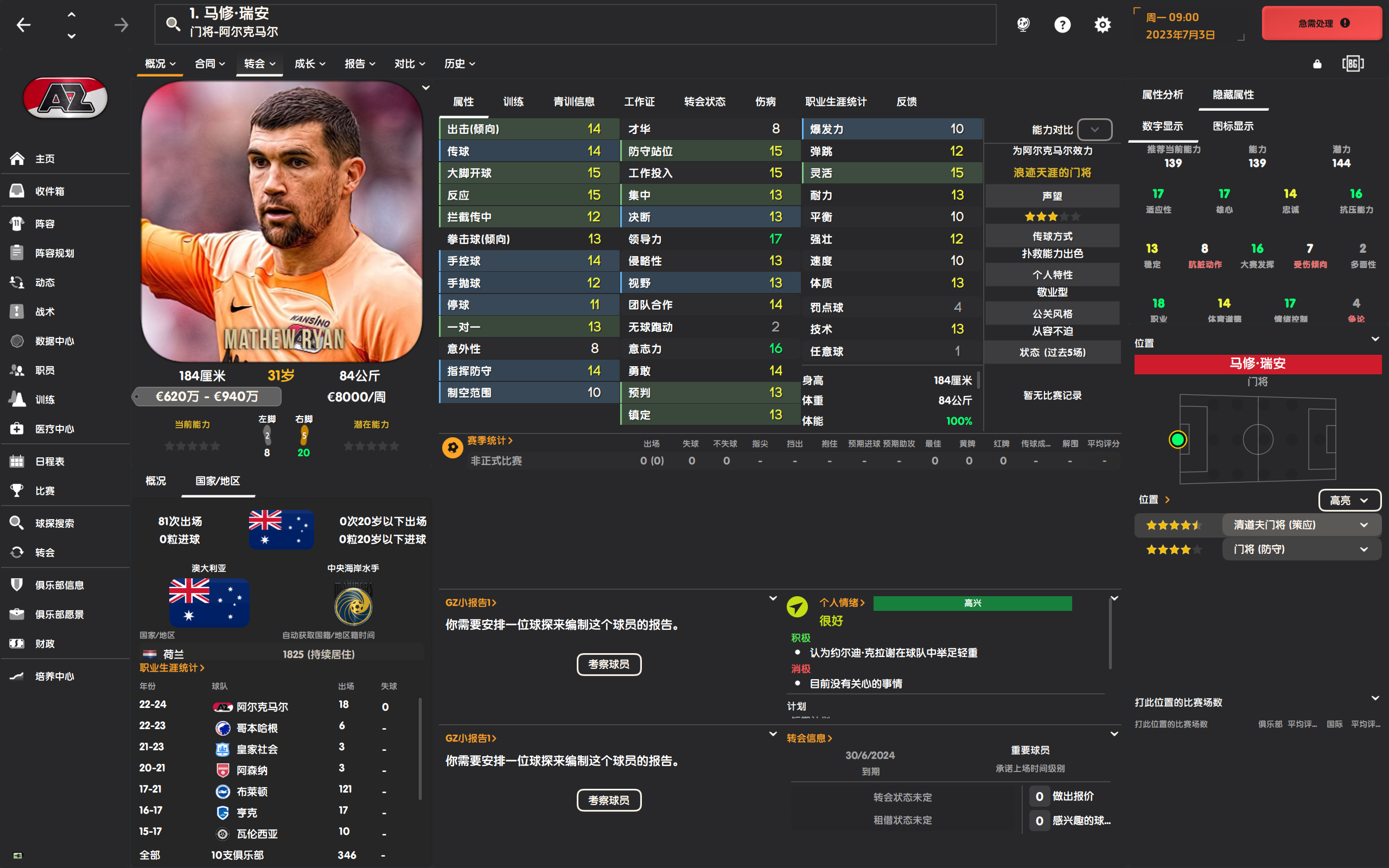
Task: Click the back arrow navigation icon
Action: point(23,25)
